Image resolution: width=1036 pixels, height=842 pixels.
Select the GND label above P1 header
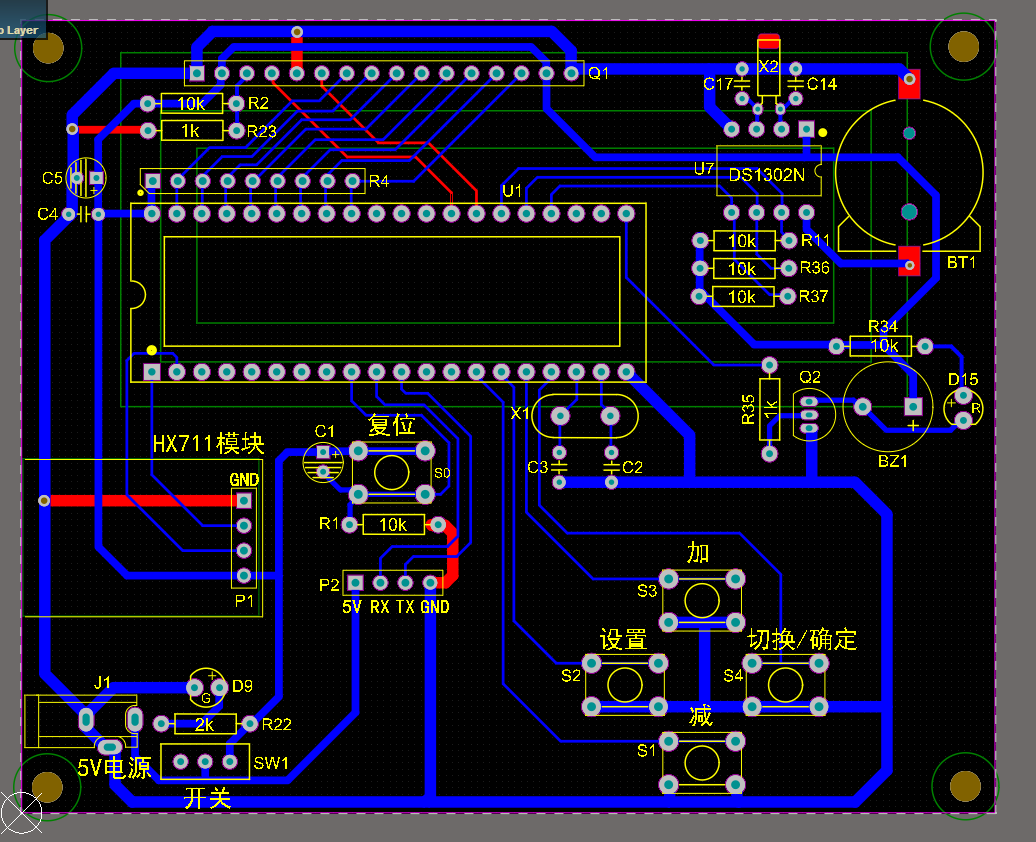click(244, 480)
